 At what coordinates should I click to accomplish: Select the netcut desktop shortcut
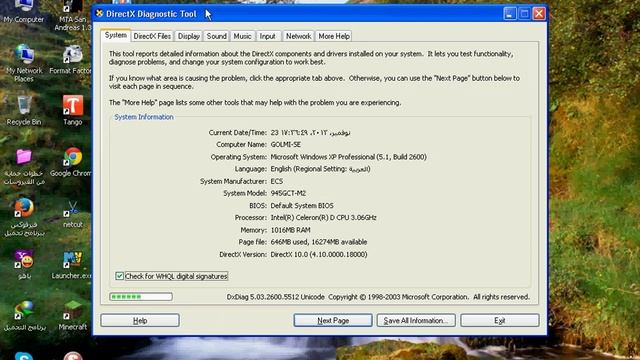pyautogui.click(x=73, y=214)
